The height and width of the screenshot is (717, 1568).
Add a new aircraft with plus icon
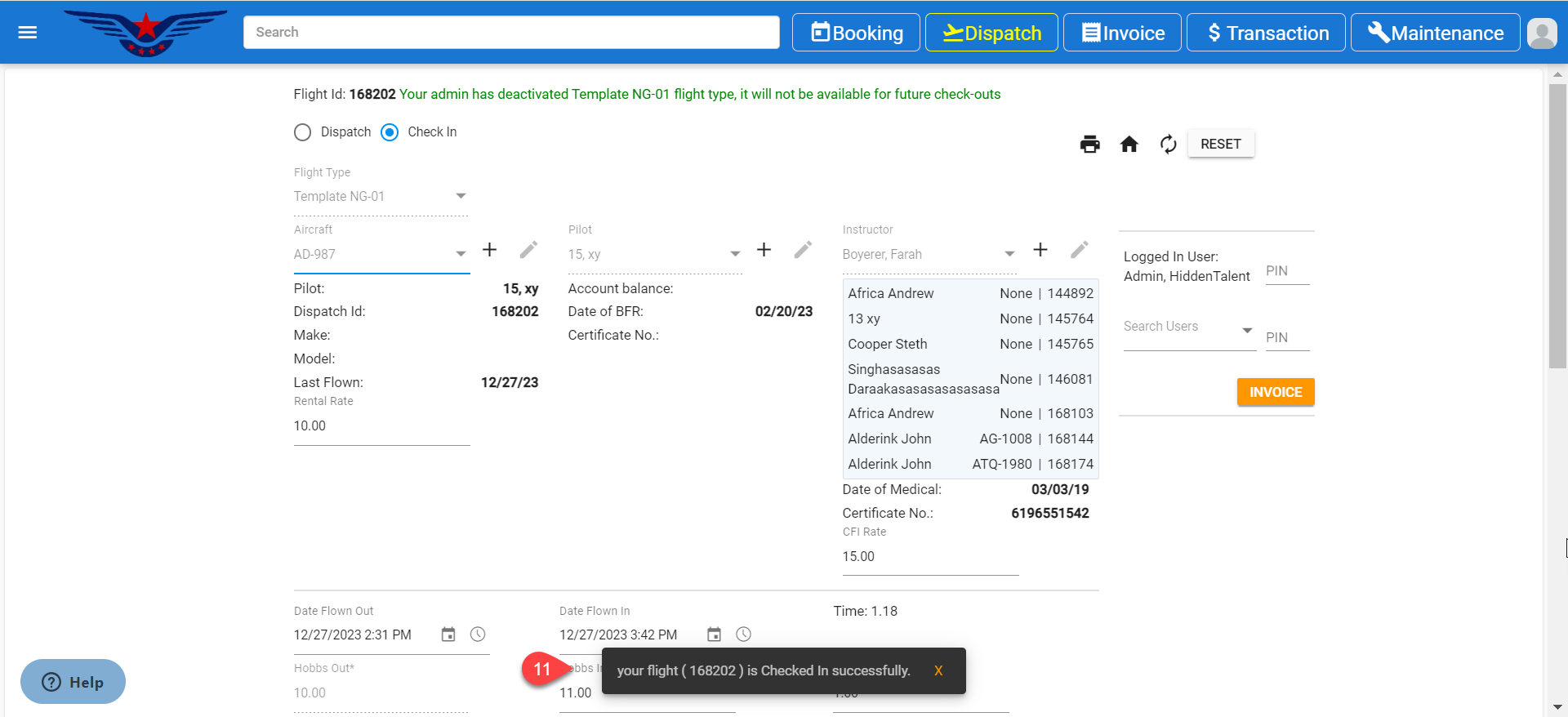[x=489, y=250]
